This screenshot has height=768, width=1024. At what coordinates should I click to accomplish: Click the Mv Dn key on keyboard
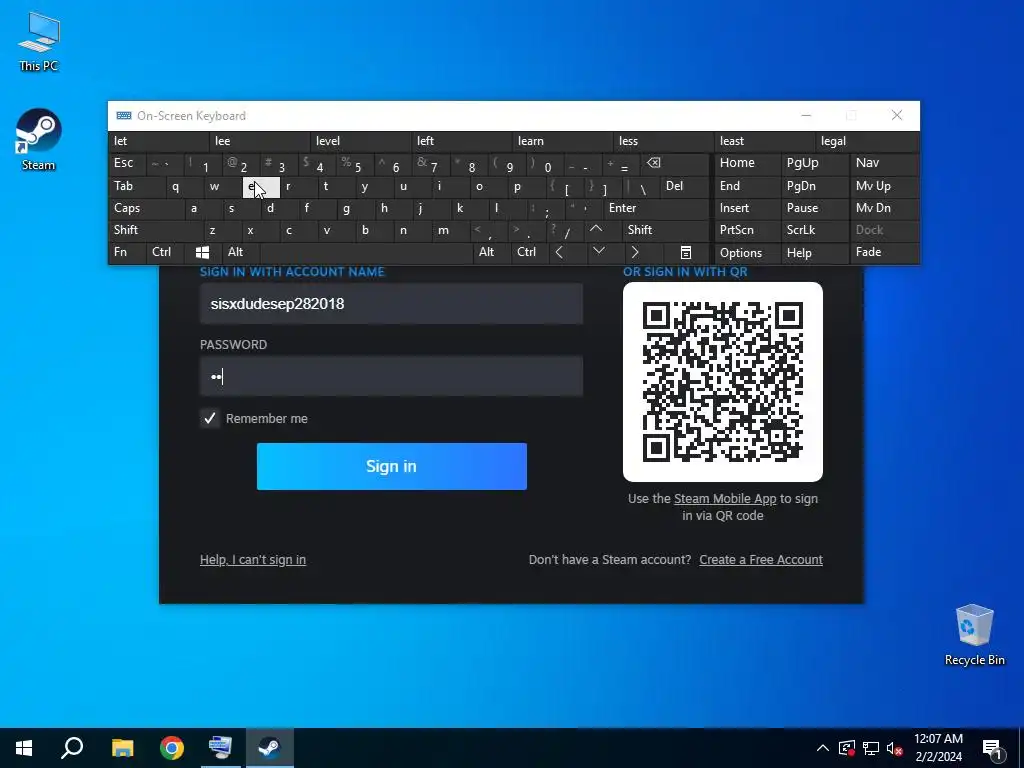[x=884, y=208]
